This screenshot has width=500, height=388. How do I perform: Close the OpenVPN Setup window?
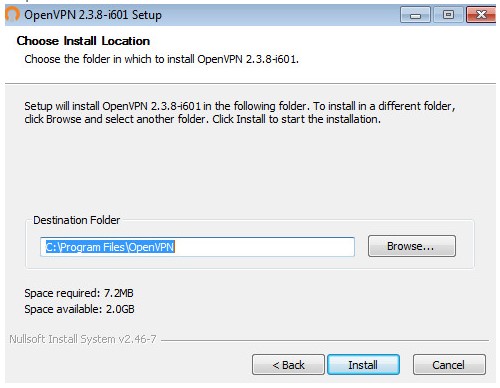(481, 15)
